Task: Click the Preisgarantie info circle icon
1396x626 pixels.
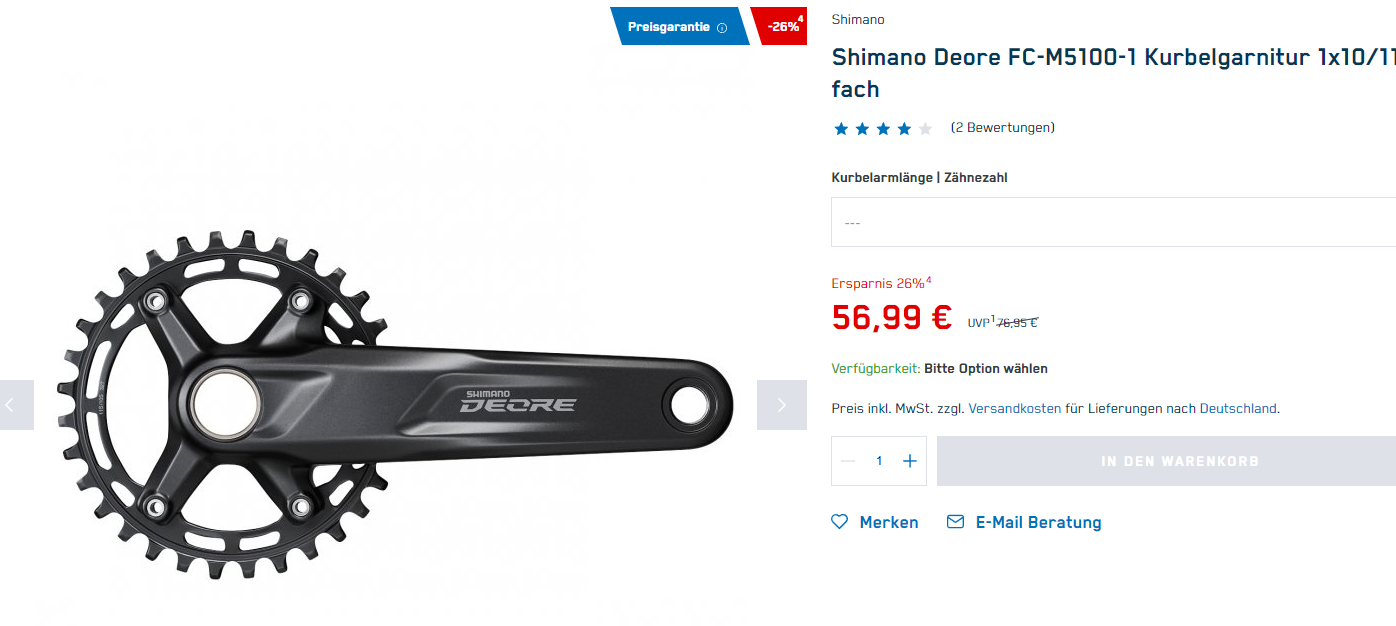Action: 722,27
